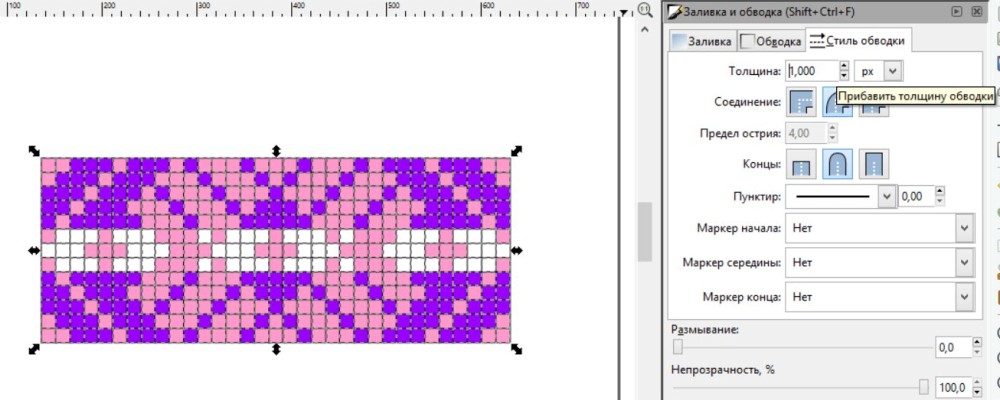The height and width of the screenshot is (400, 1000).
Task: Click the left-middle scale handle of the selection
Action: pyautogui.click(x=34, y=251)
